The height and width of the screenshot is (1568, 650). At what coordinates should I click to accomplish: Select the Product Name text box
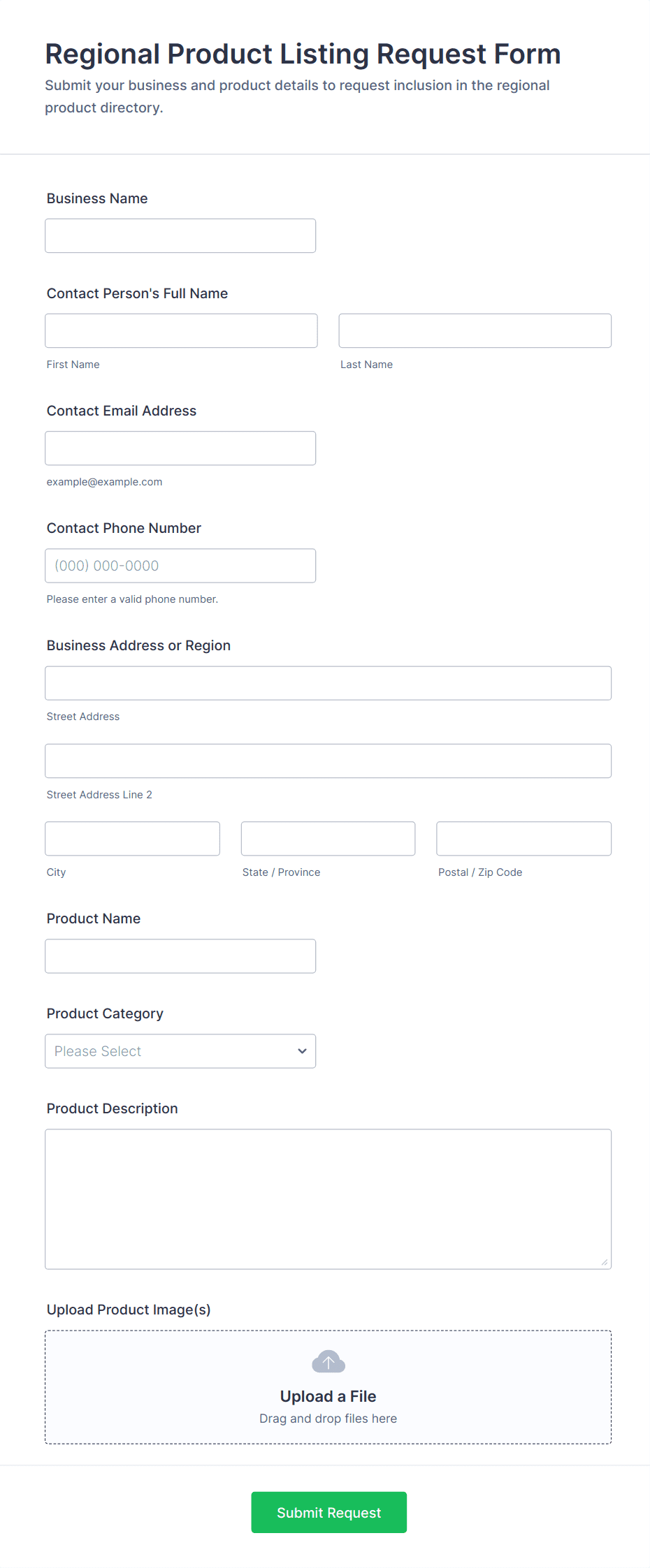180,956
